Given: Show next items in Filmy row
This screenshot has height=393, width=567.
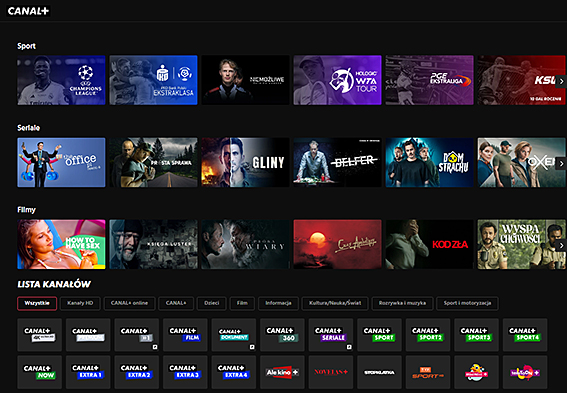Looking at the screenshot, I should 561,245.
